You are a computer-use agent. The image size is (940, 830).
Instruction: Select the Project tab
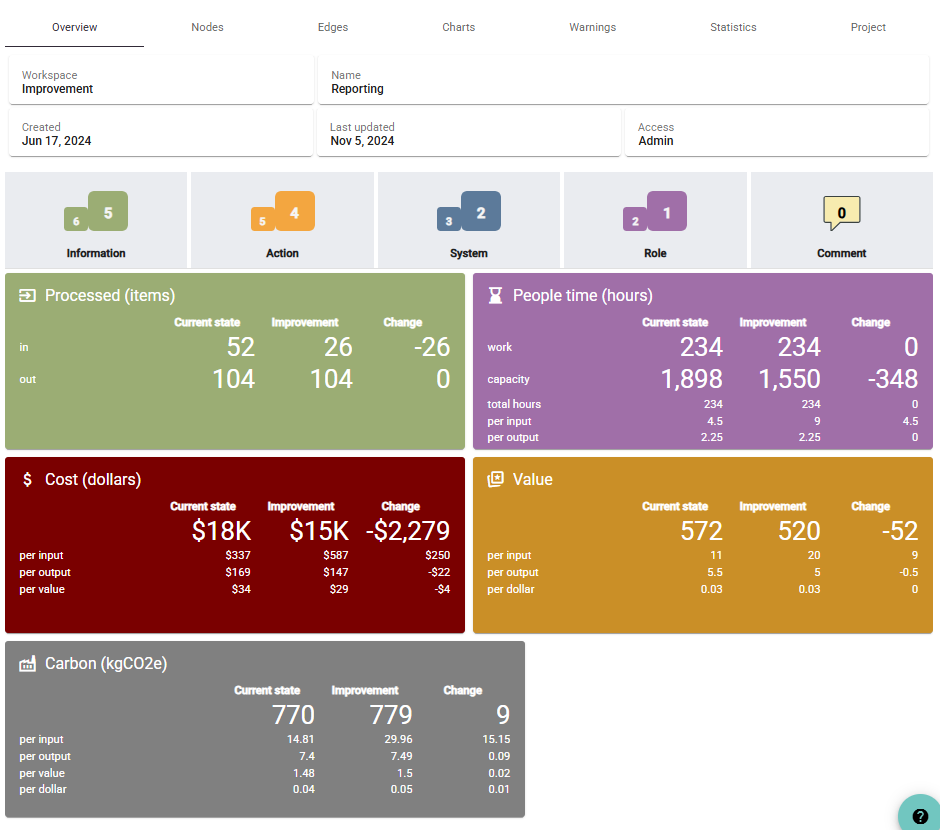(868, 27)
